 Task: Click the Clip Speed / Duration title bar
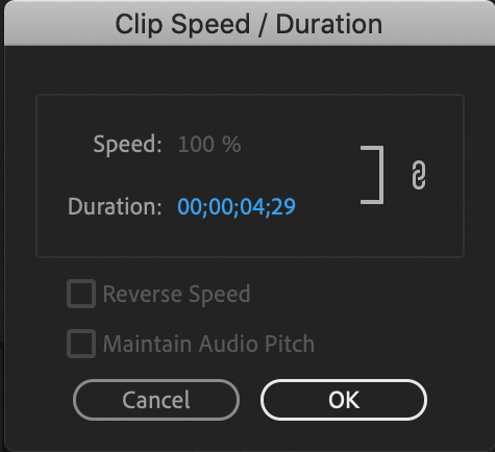(249, 23)
